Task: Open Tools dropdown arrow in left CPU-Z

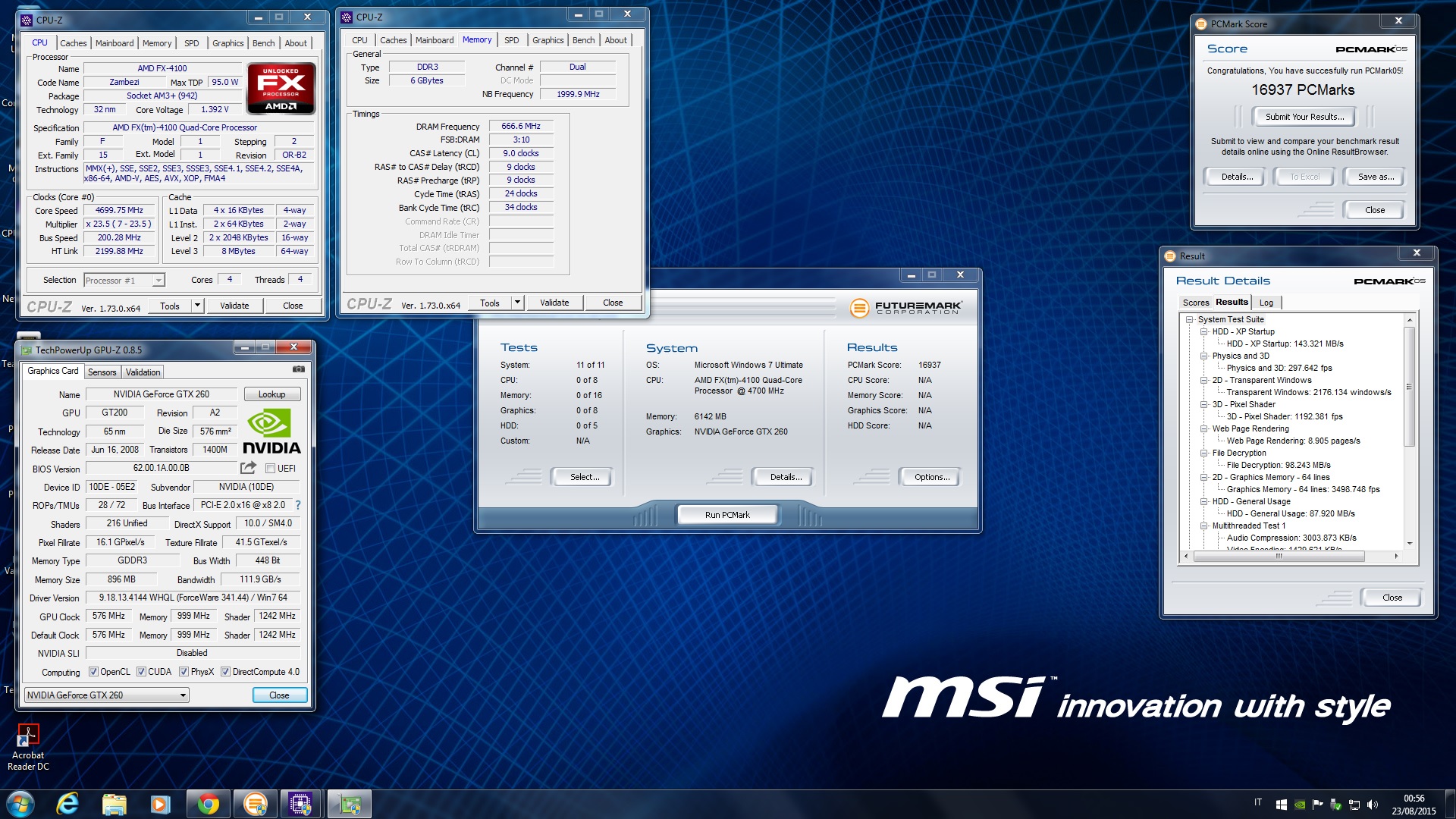Action: [198, 306]
